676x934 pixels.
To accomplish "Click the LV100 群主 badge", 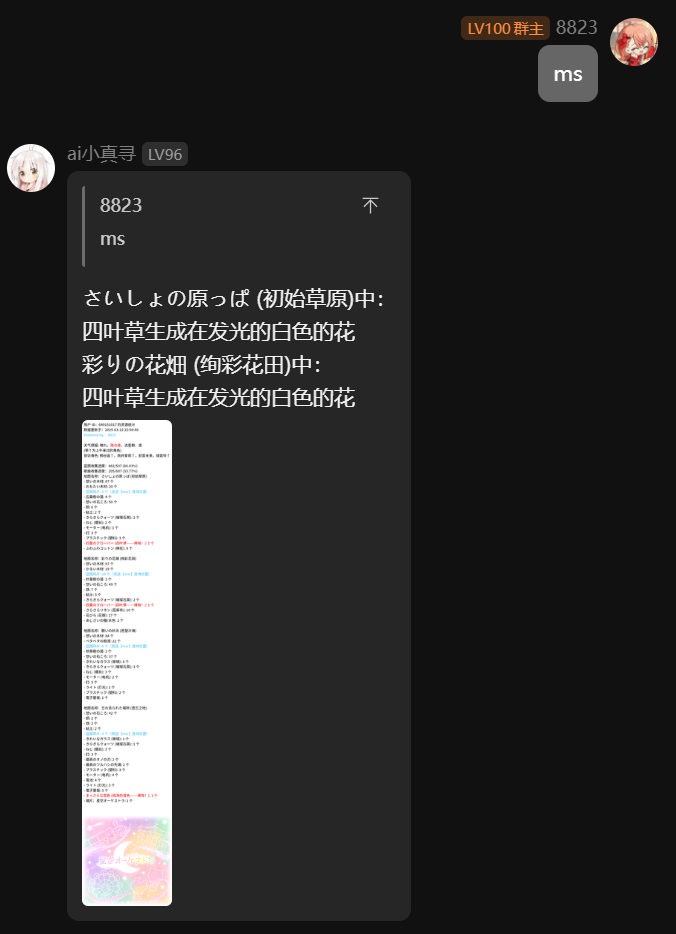I will pyautogui.click(x=505, y=28).
